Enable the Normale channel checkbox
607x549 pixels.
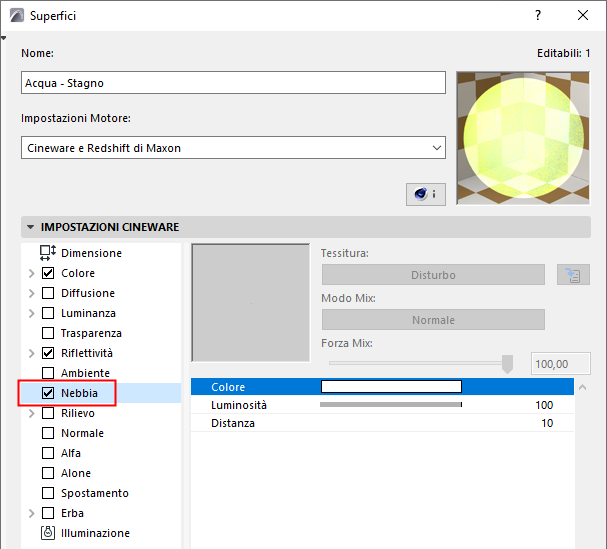pyautogui.click(x=48, y=433)
